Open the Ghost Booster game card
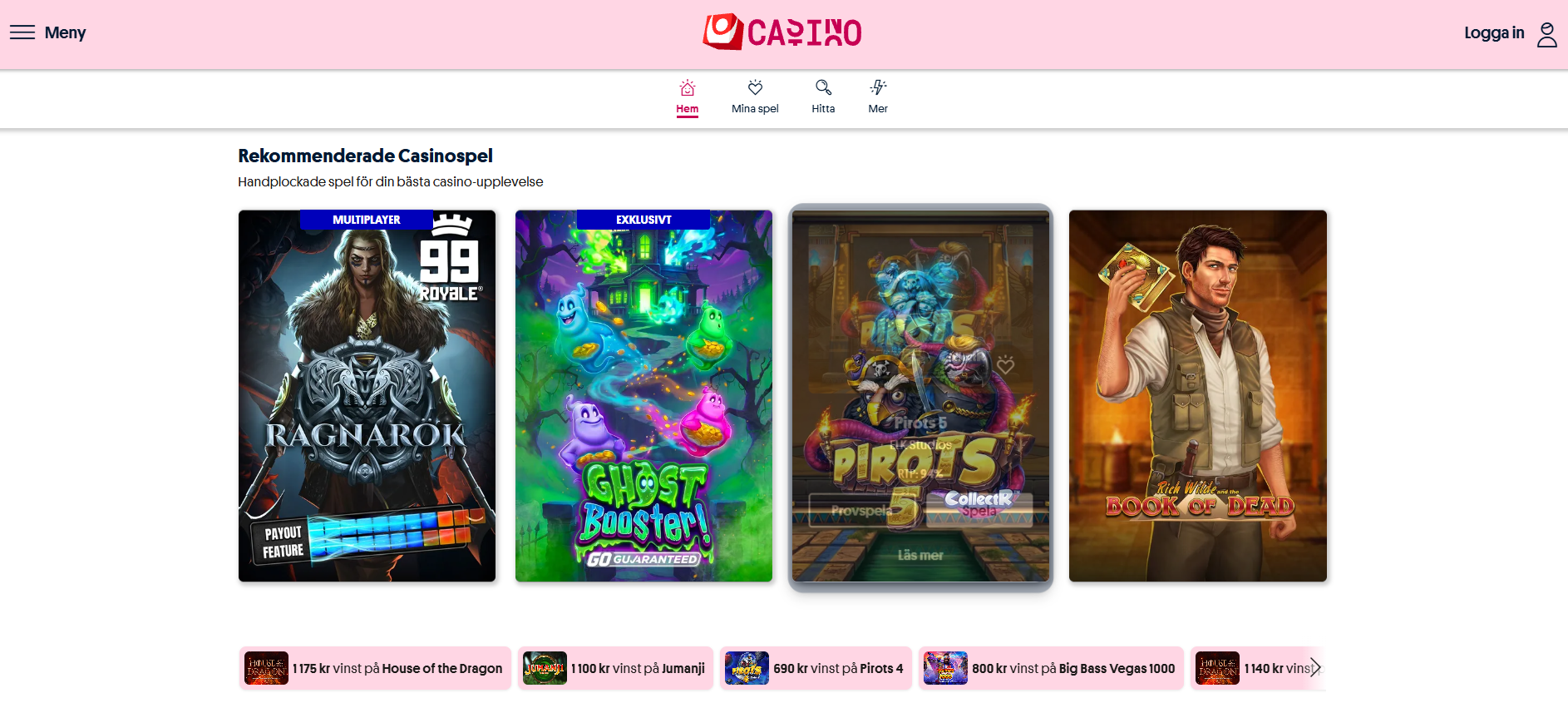This screenshot has height=703, width=1568. [x=643, y=396]
